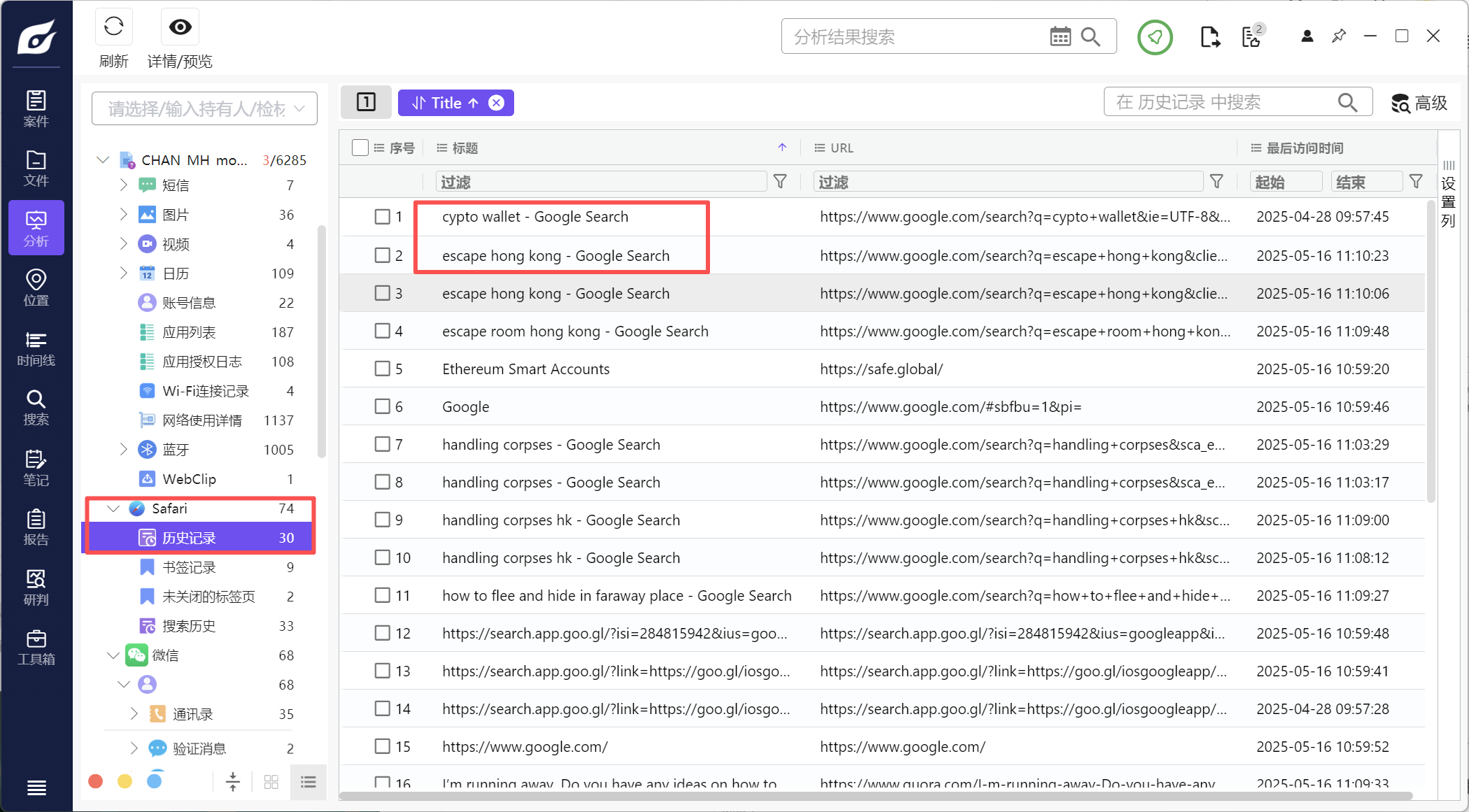The height and width of the screenshot is (812, 1469).
Task: Select 书签记录 under Safari
Action: (189, 567)
